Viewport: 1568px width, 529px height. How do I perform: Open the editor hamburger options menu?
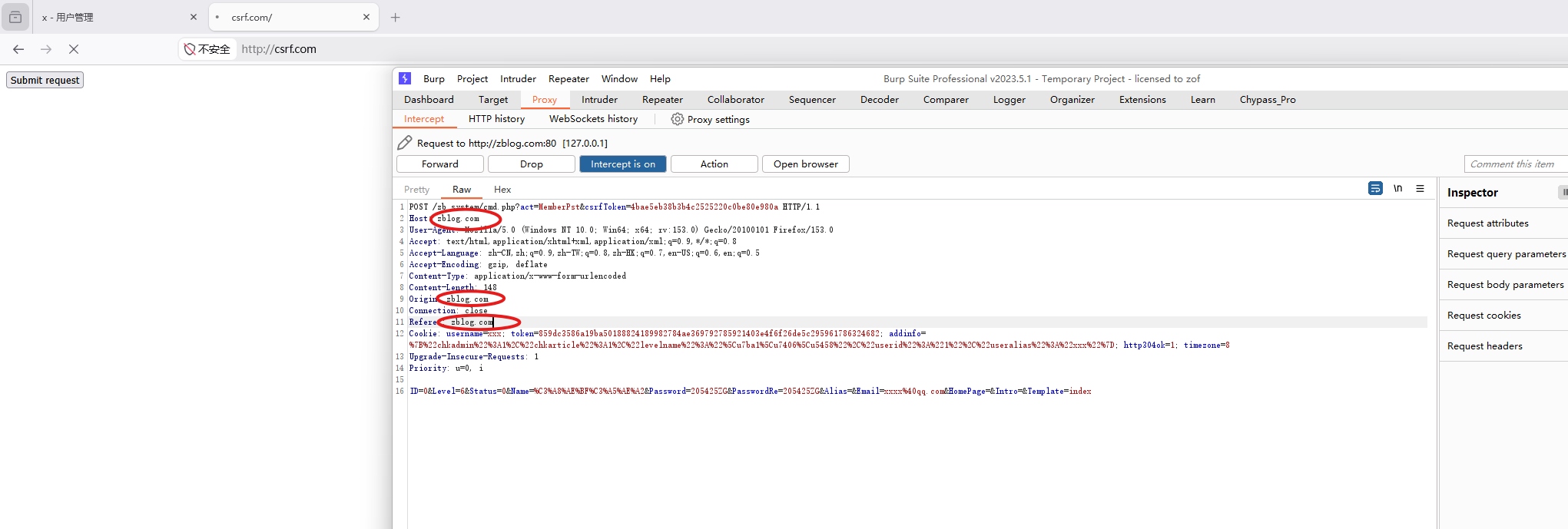(1420, 188)
